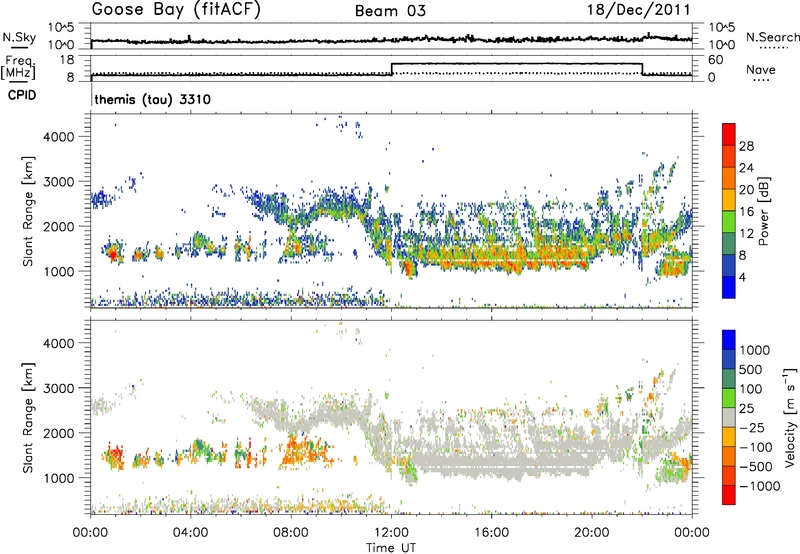Click the 'Slant Range [km]' label of power panel

pyautogui.click(x=28, y=211)
